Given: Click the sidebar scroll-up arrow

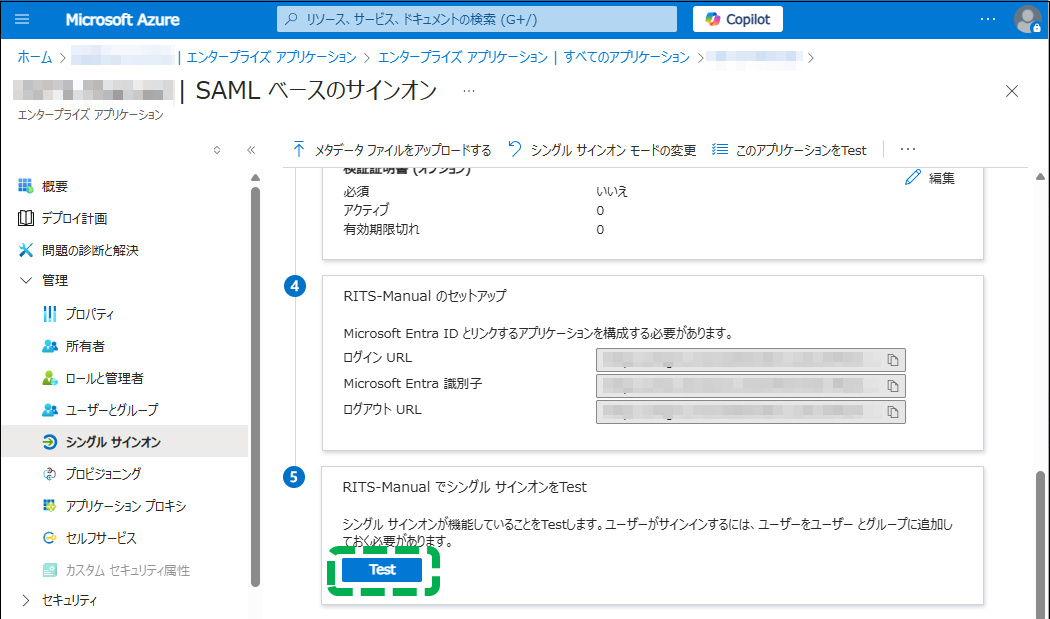Looking at the screenshot, I should (255, 178).
